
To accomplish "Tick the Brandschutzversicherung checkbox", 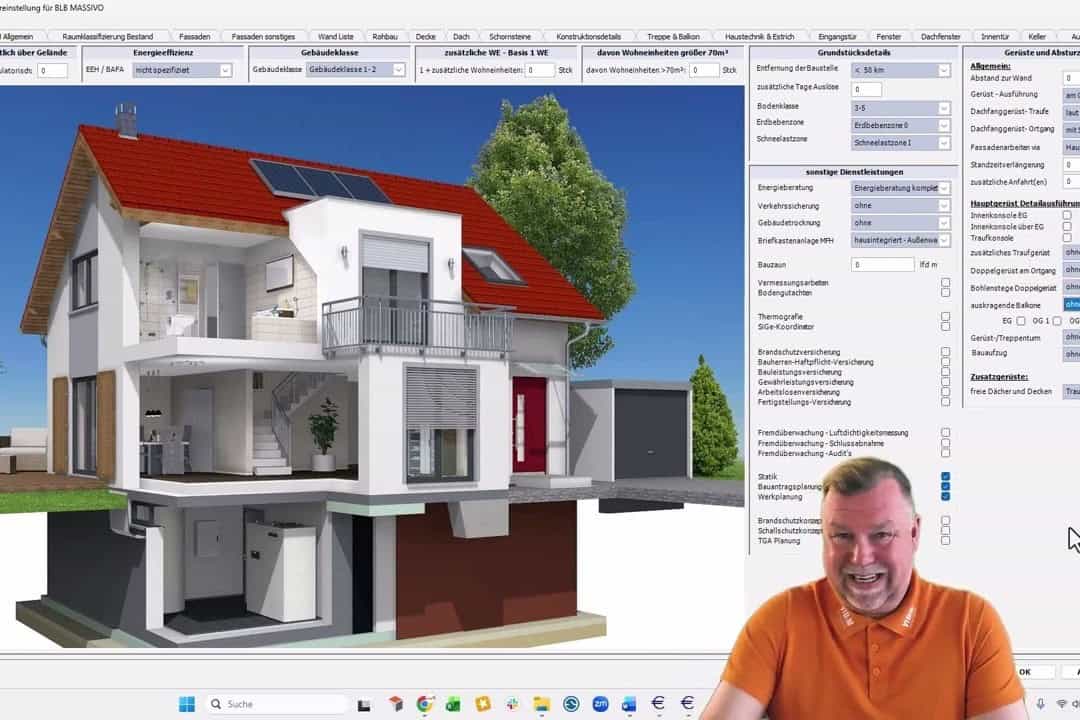I will coord(945,352).
